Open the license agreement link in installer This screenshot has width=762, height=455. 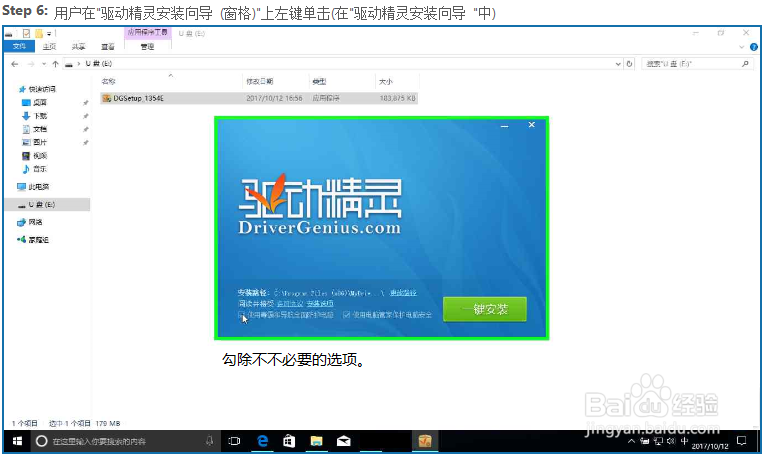click(x=290, y=303)
